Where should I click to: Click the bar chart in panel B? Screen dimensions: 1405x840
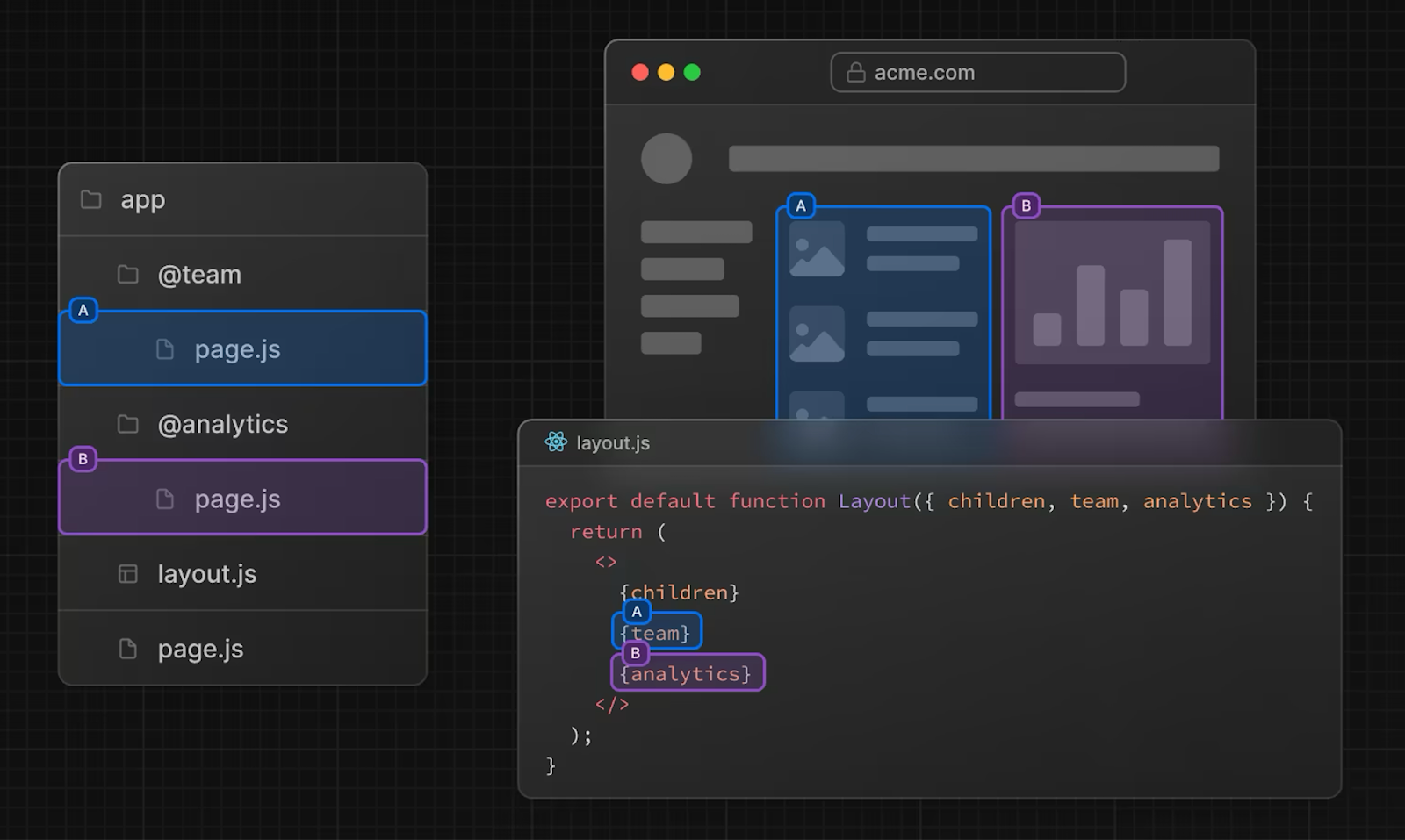pos(1113,292)
